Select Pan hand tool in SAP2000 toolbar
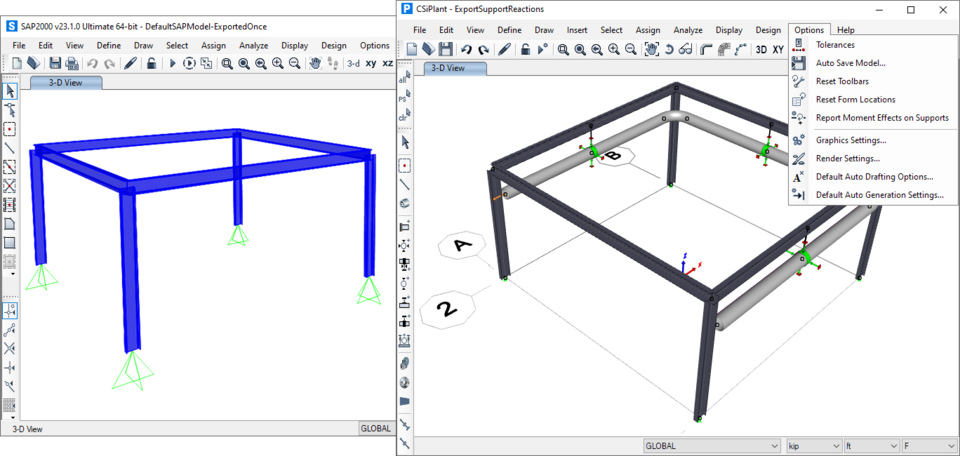 [316, 63]
